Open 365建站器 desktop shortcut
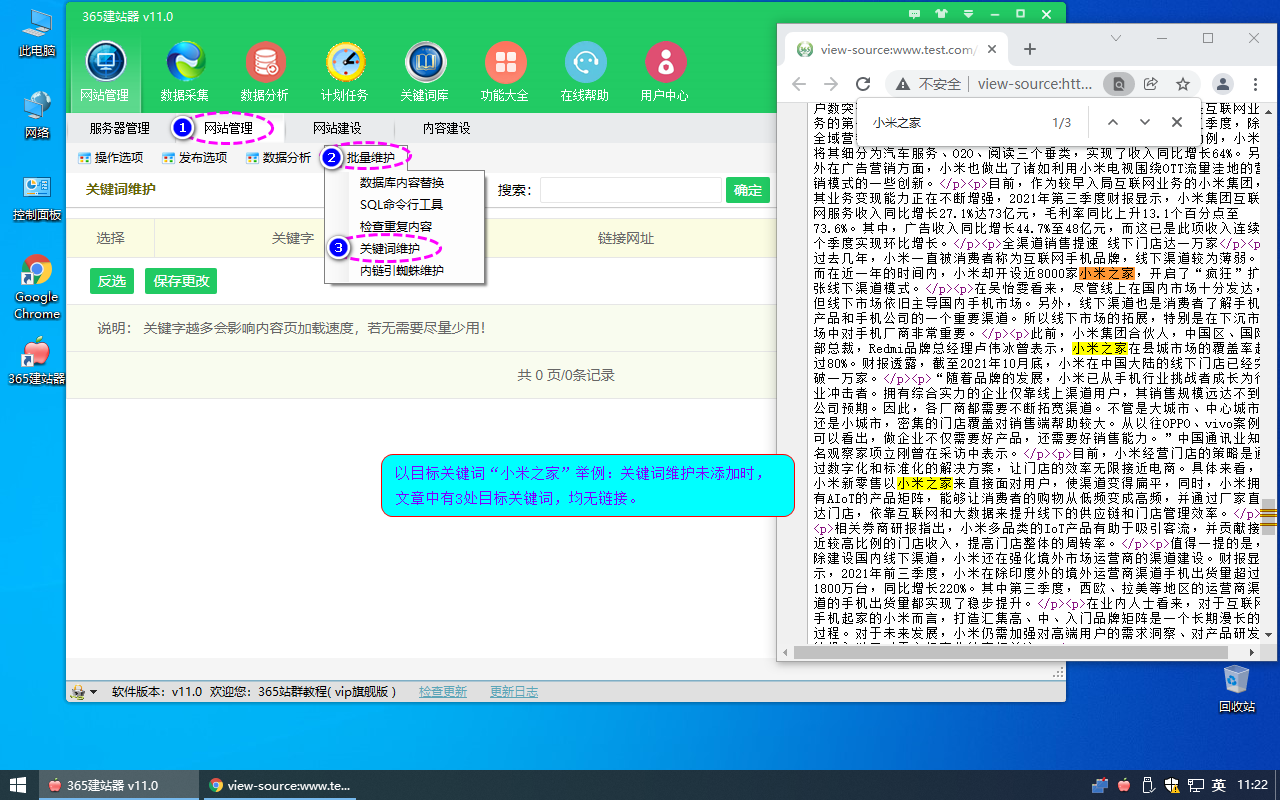1280x800 pixels. click(x=37, y=361)
